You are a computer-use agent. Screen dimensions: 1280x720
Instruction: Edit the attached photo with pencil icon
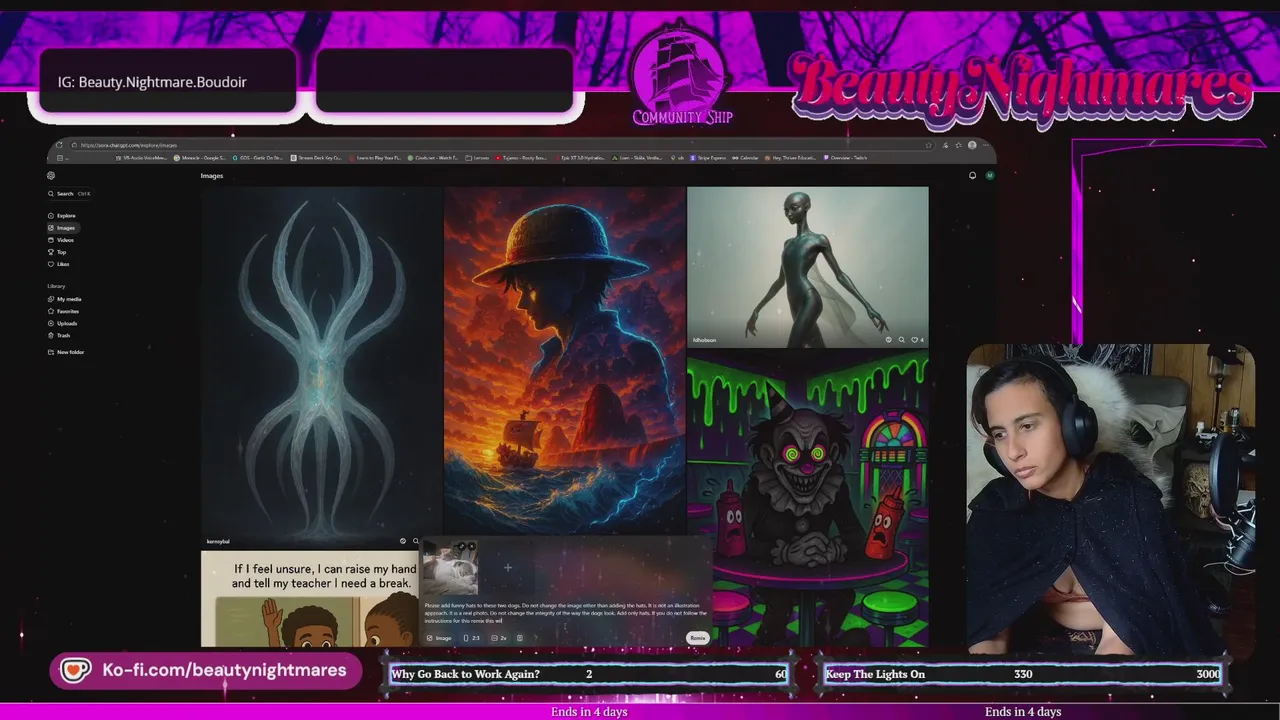pos(461,548)
